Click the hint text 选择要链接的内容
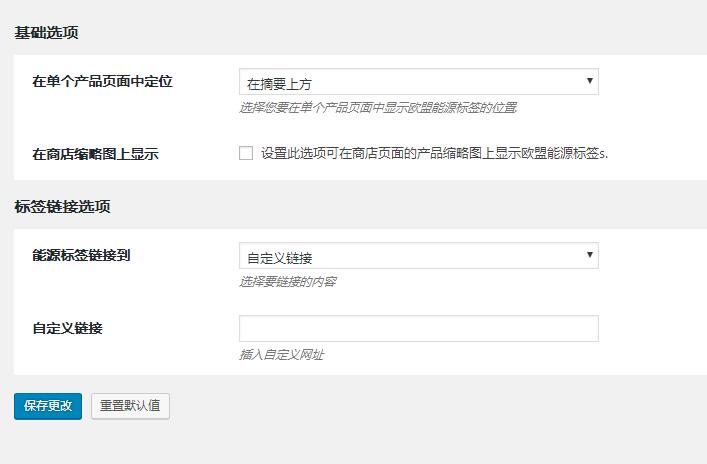This screenshot has width=707, height=464. tap(288, 282)
